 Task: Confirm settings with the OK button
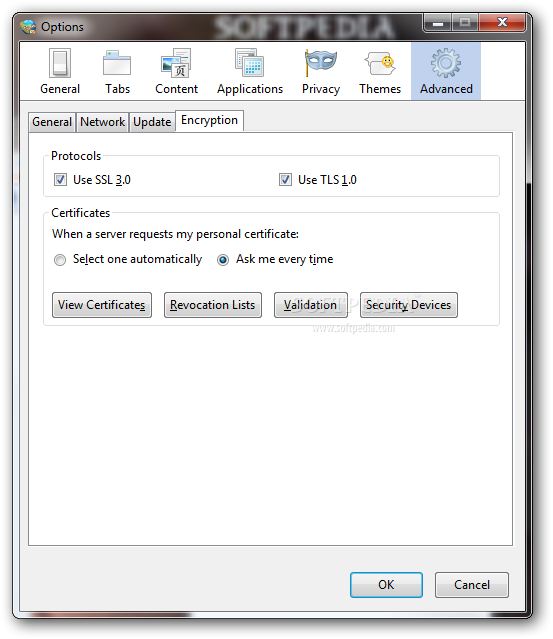click(x=386, y=585)
